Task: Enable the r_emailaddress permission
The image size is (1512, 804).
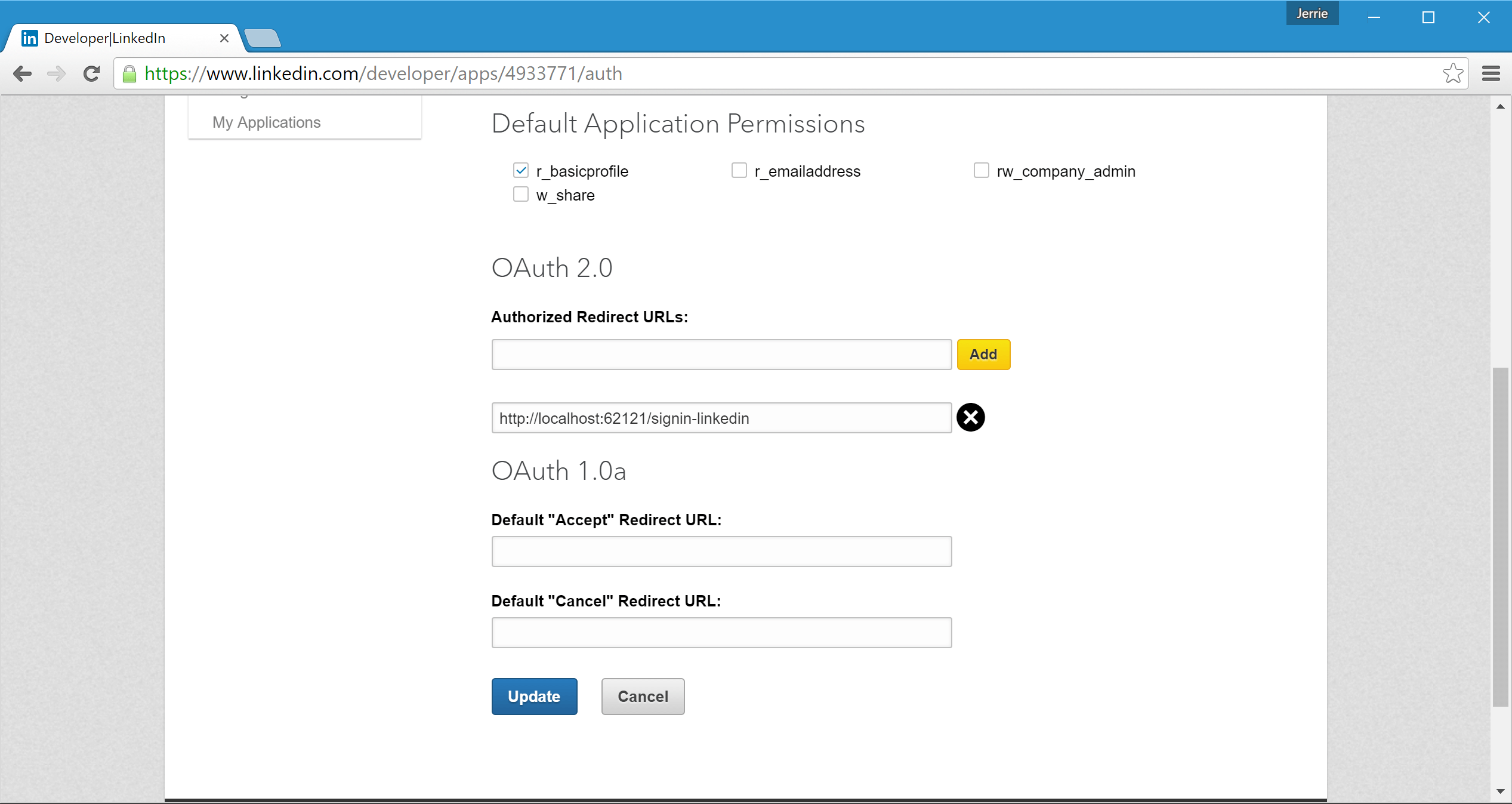Action: click(739, 171)
